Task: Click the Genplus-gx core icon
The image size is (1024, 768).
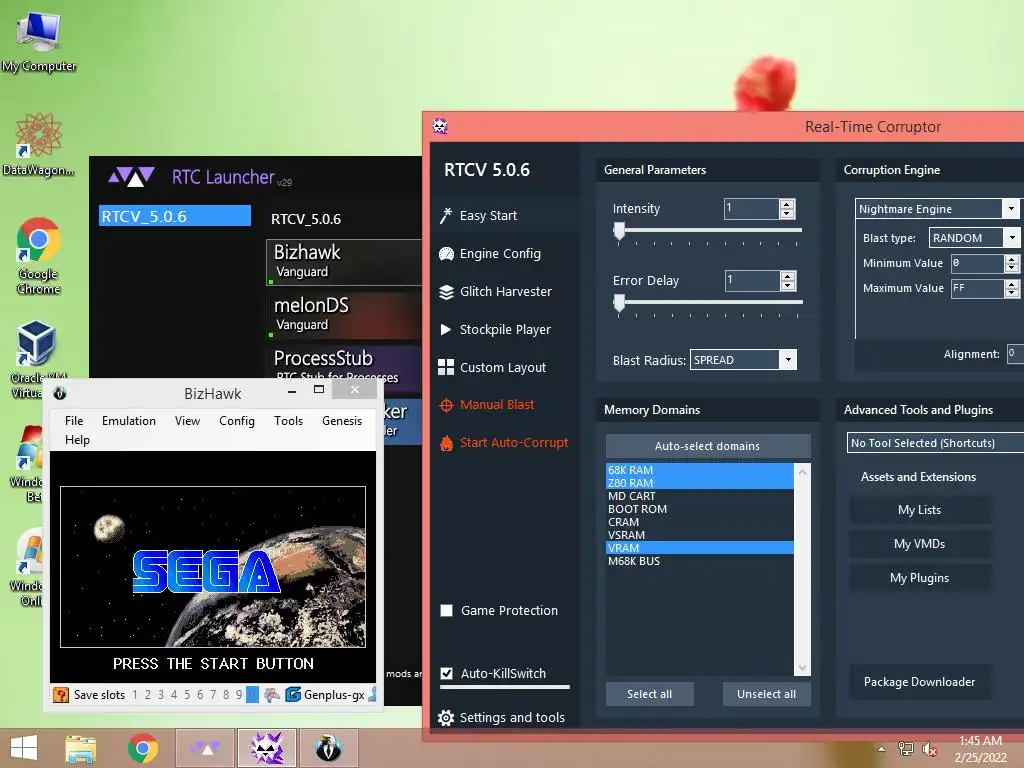Action: click(293, 695)
